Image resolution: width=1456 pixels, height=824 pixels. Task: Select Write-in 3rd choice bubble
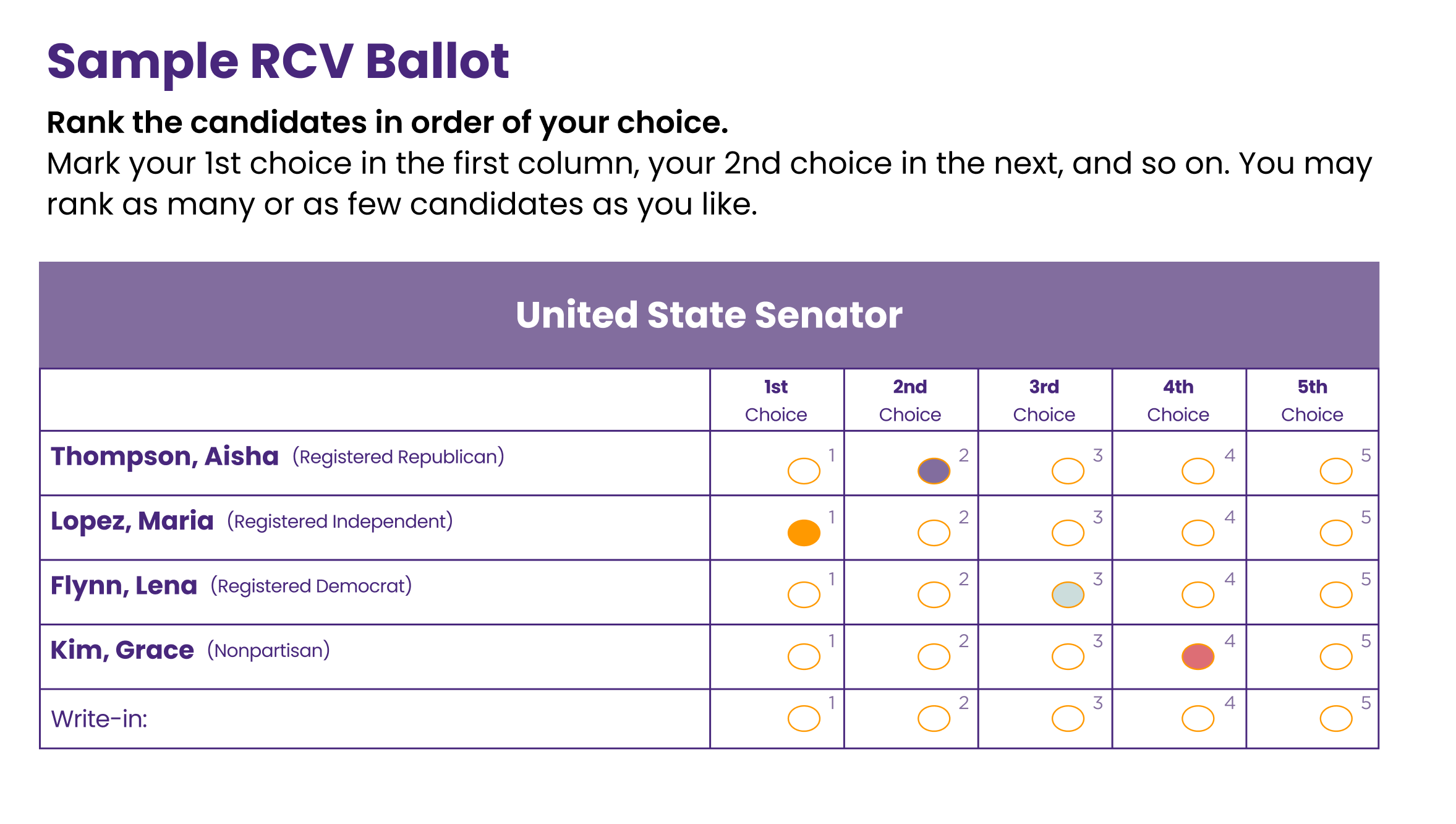(1068, 718)
